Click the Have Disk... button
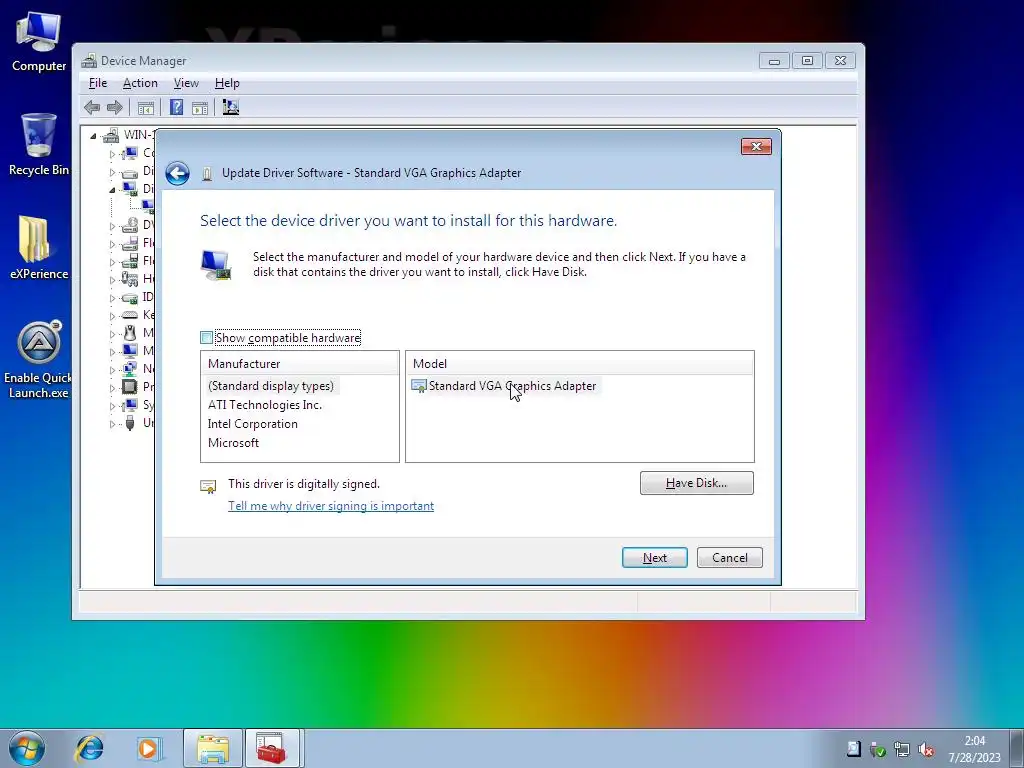 pyautogui.click(x=696, y=483)
